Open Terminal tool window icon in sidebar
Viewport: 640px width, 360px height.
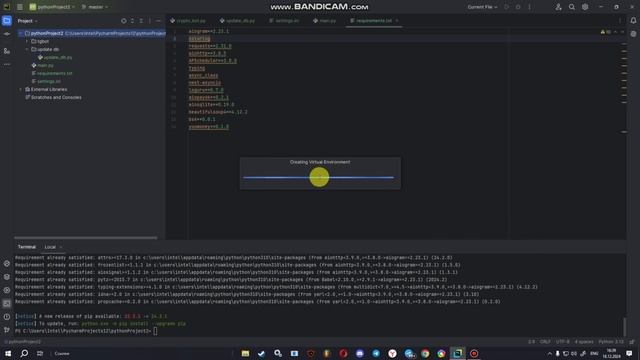click(x=7, y=303)
